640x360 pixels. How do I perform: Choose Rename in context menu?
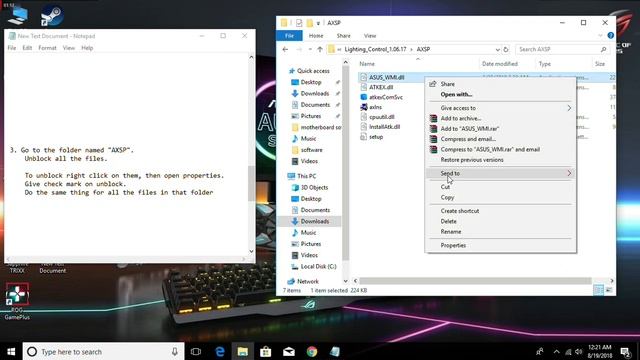[x=451, y=232]
